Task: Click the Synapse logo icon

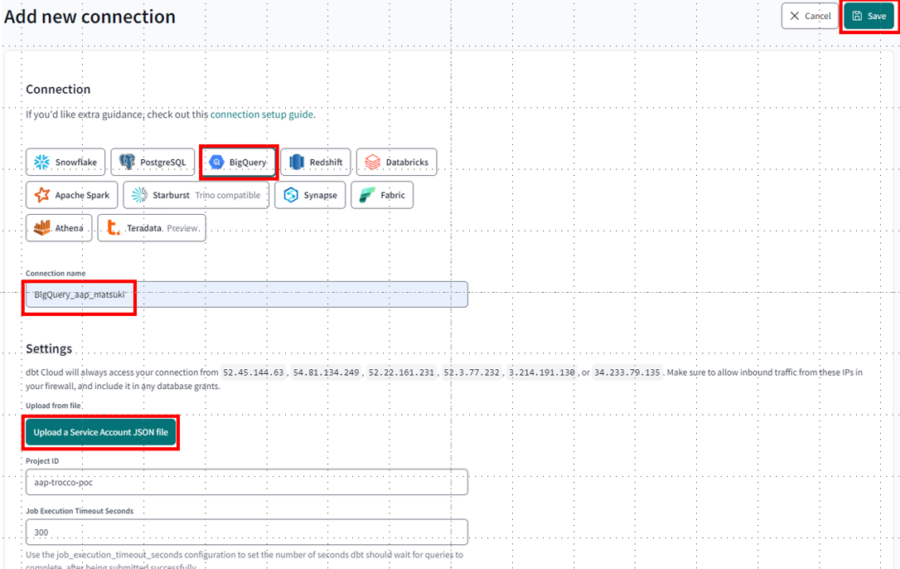Action: pos(291,195)
